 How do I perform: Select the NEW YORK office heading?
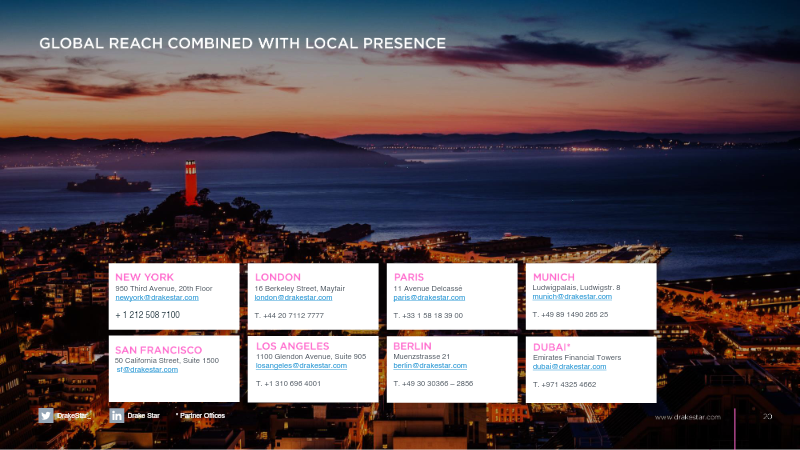pos(144,277)
